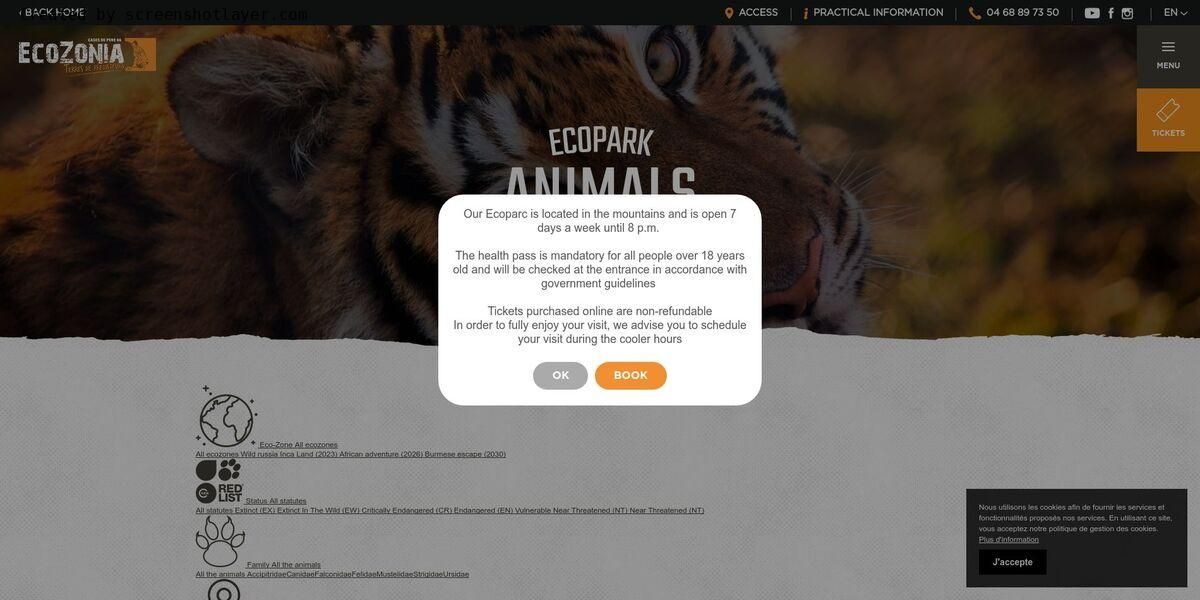Screen dimensions: 1200x600
Task: Accept cookies with J'accepte
Action: point(1013,562)
